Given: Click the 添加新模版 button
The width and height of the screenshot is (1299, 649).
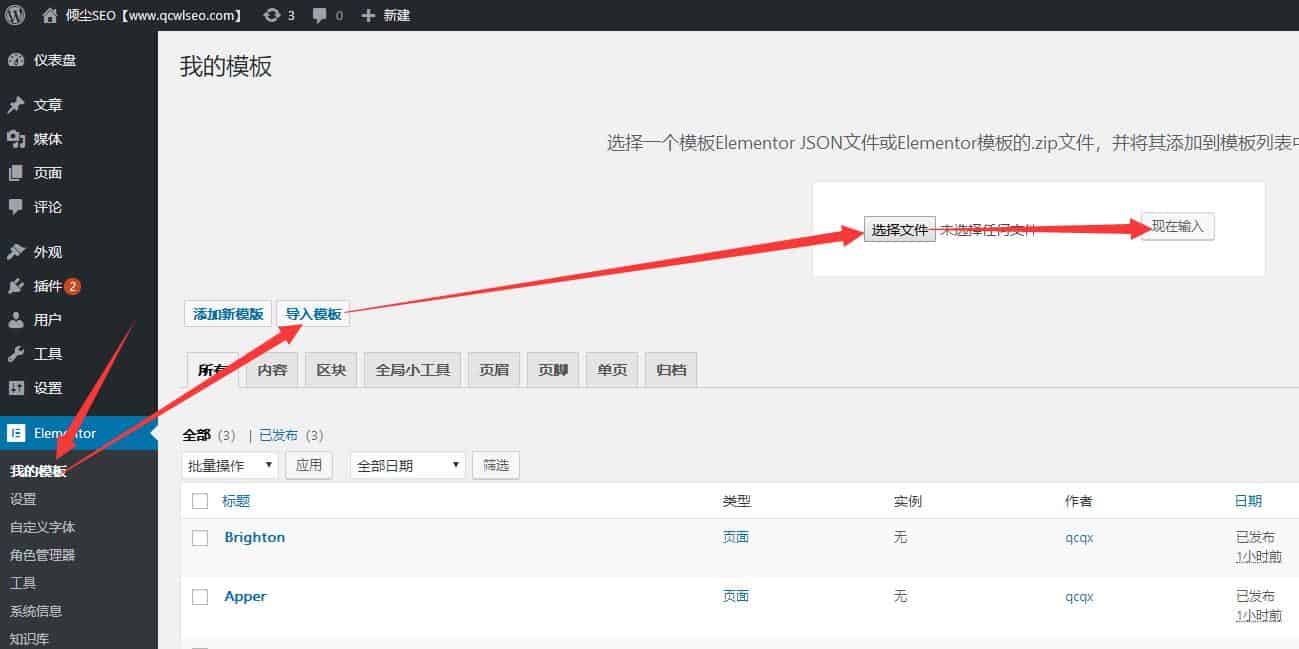Looking at the screenshot, I should coord(228,314).
